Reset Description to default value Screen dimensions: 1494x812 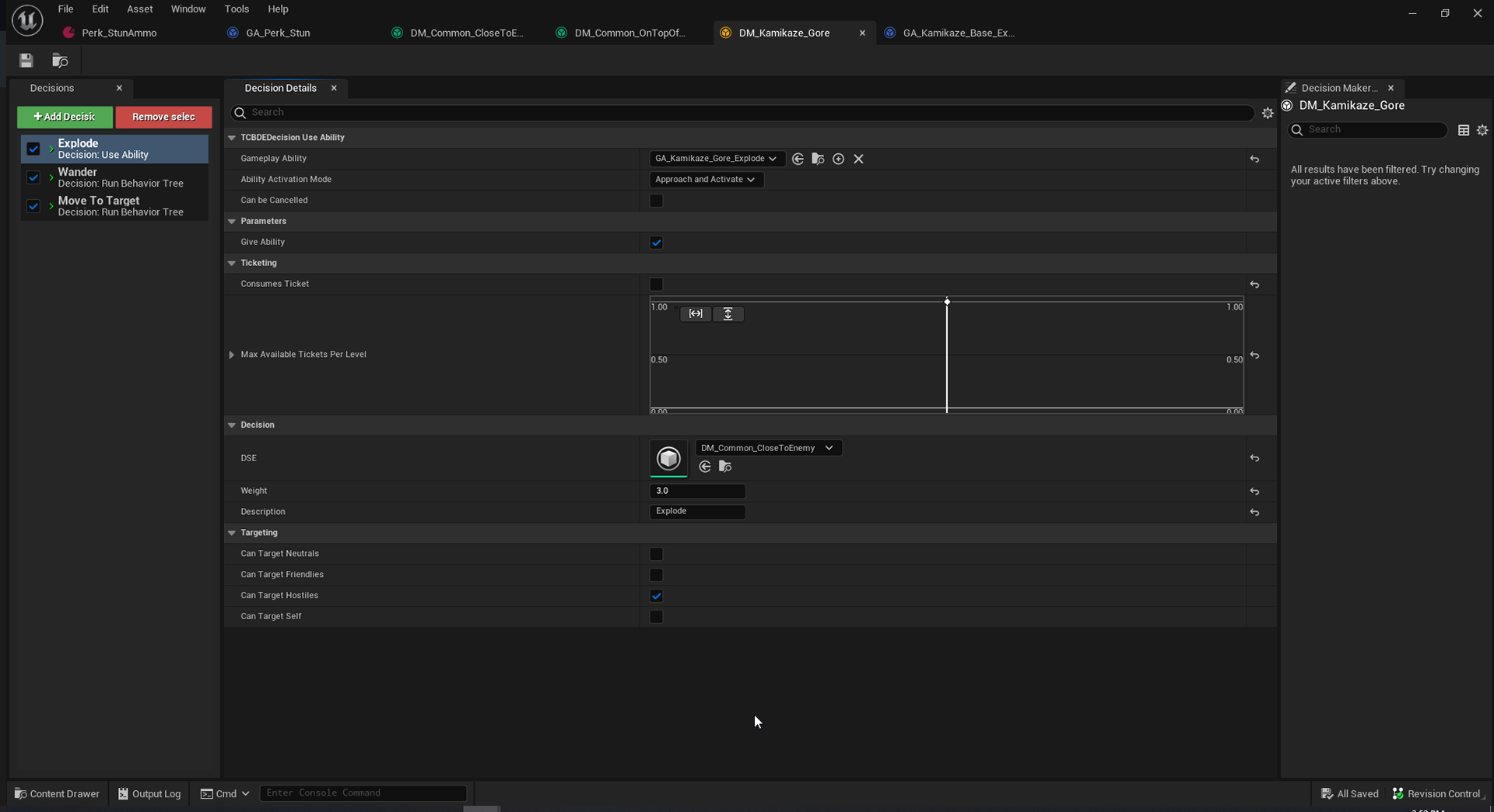pos(1254,513)
